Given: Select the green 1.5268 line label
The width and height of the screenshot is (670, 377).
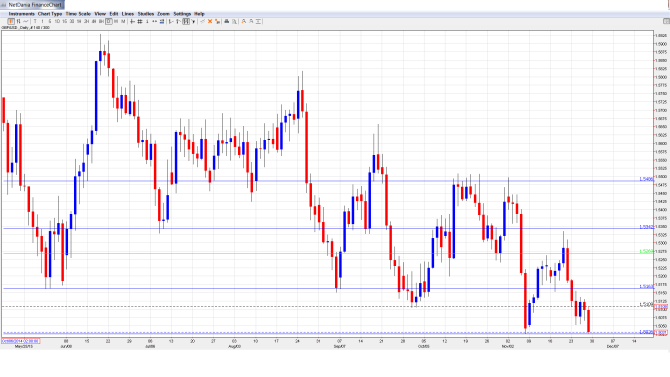Looking at the screenshot, I should coord(646,251).
